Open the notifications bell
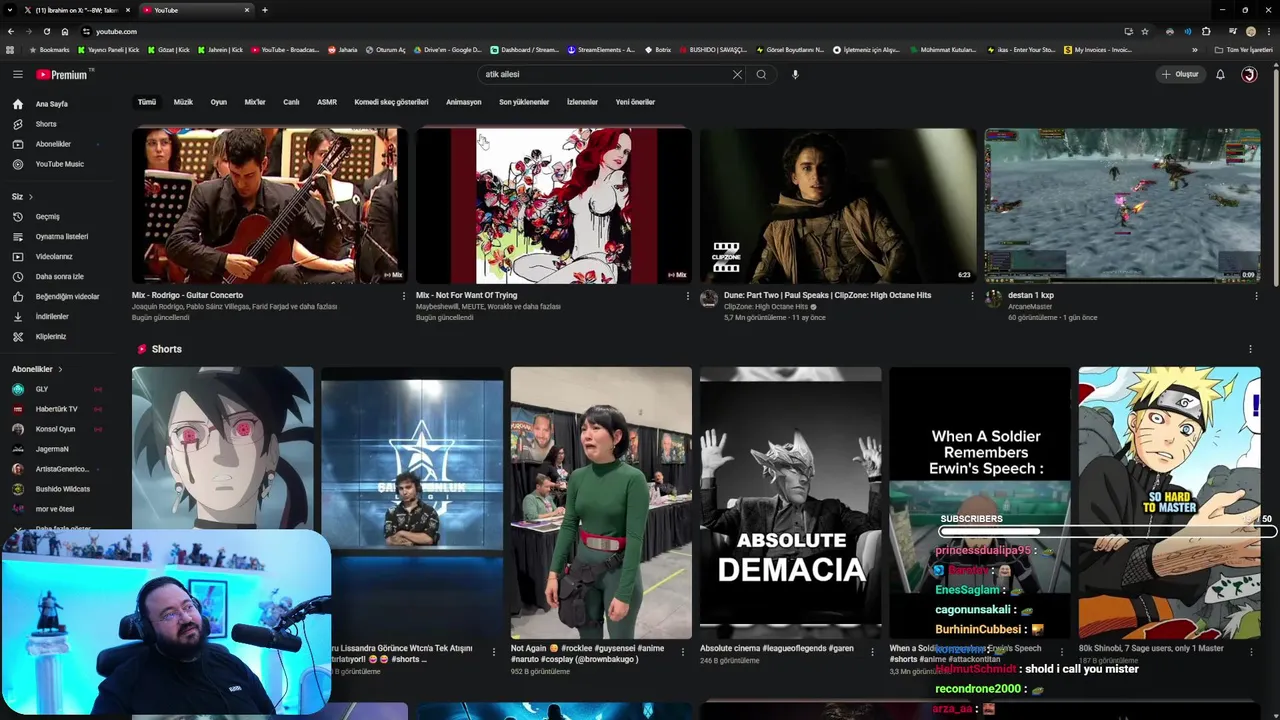Image resolution: width=1280 pixels, height=720 pixels. [1220, 74]
